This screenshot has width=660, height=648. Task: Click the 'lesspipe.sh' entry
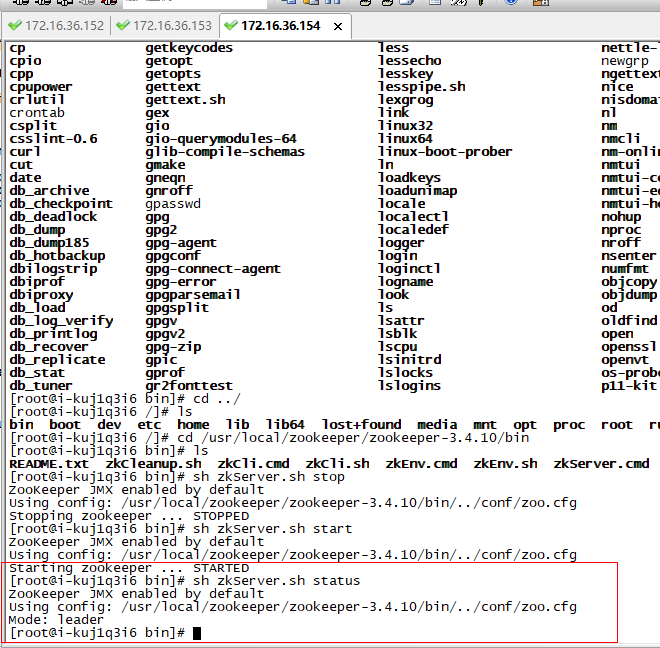tap(422, 87)
